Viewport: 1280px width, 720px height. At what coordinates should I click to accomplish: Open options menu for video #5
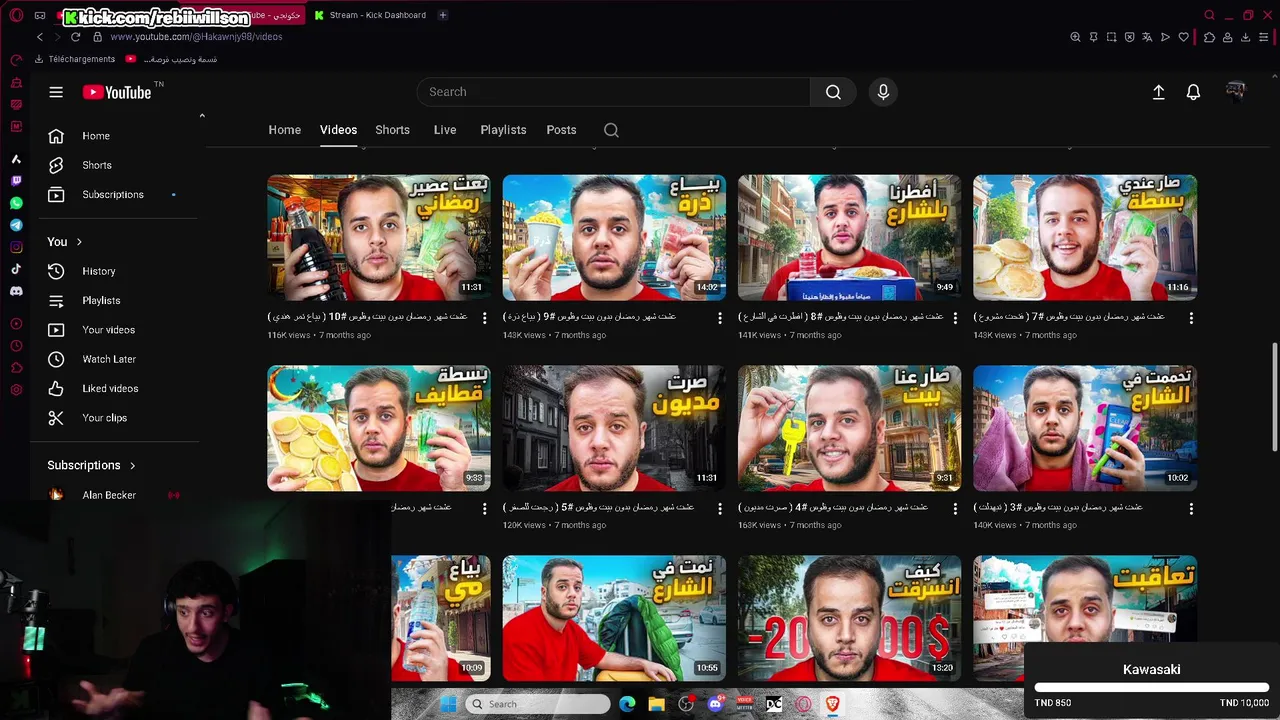click(x=720, y=508)
